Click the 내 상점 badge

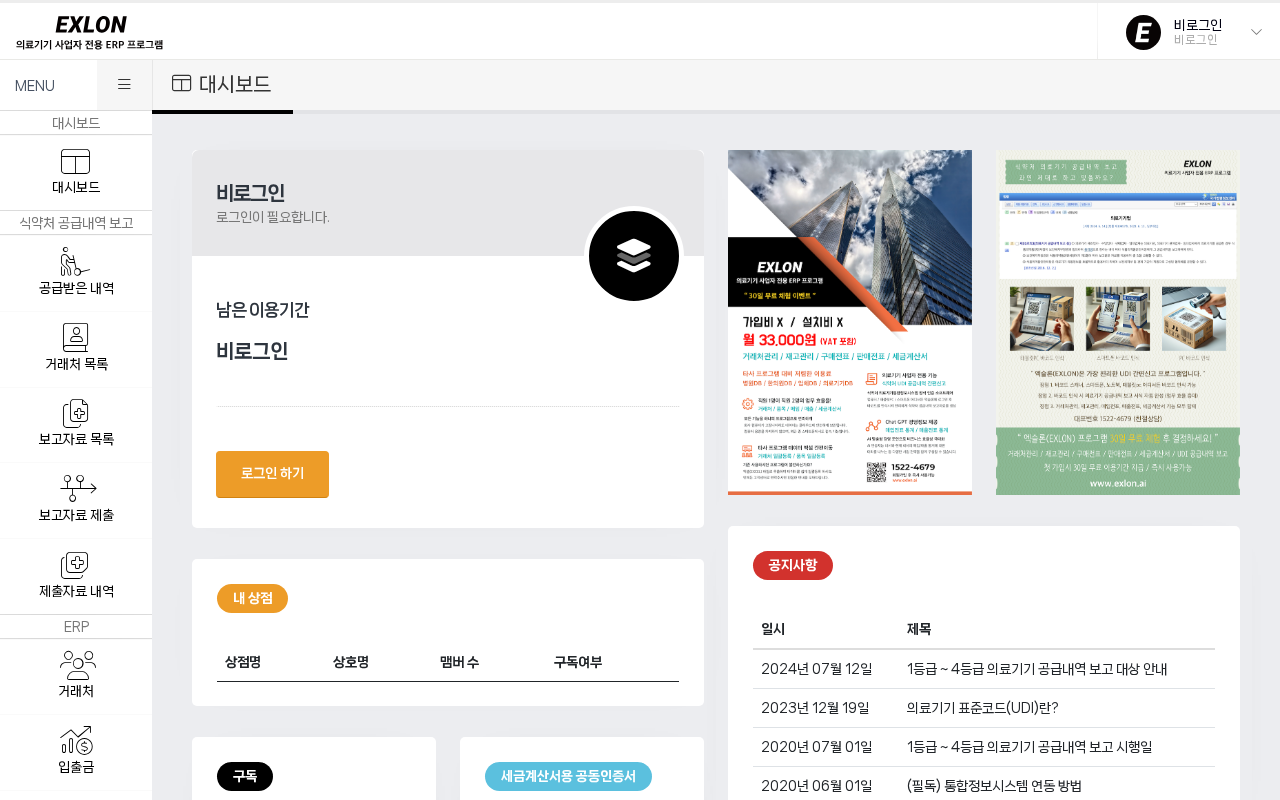tap(252, 598)
